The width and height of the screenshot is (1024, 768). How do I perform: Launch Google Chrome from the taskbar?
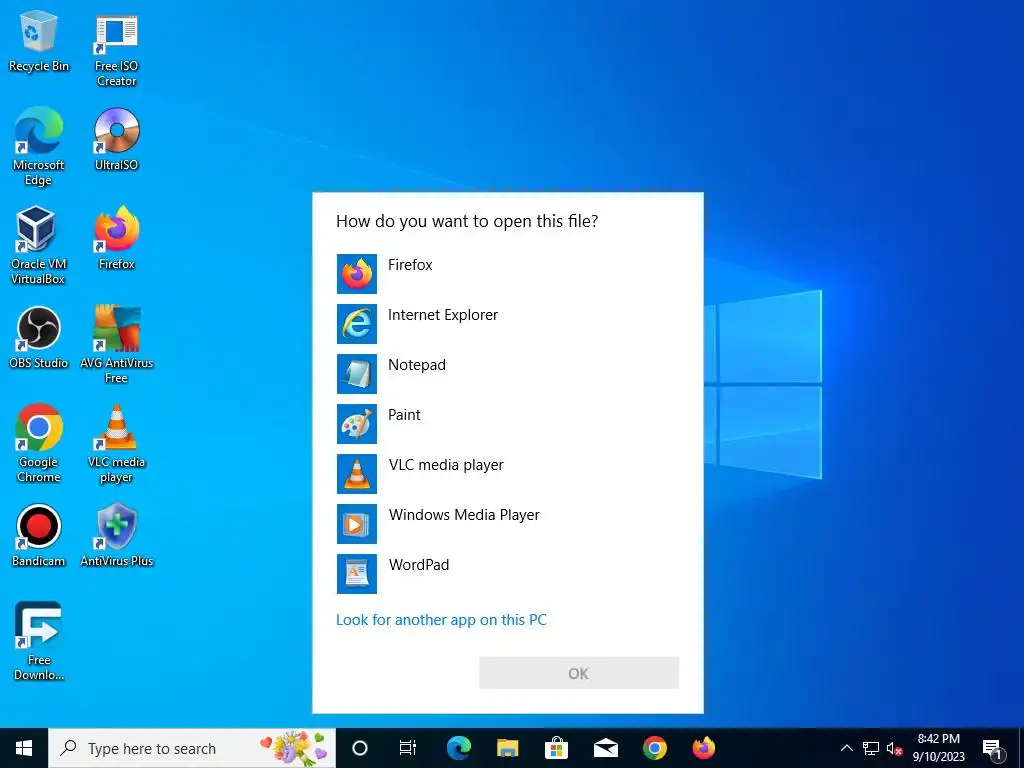coord(654,748)
